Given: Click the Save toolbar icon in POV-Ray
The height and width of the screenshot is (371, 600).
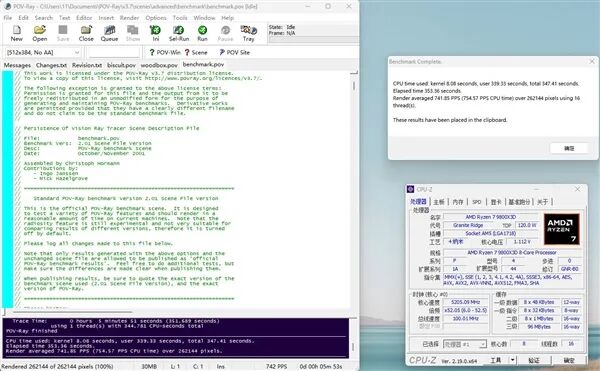Looking at the screenshot, I should pos(63,33).
